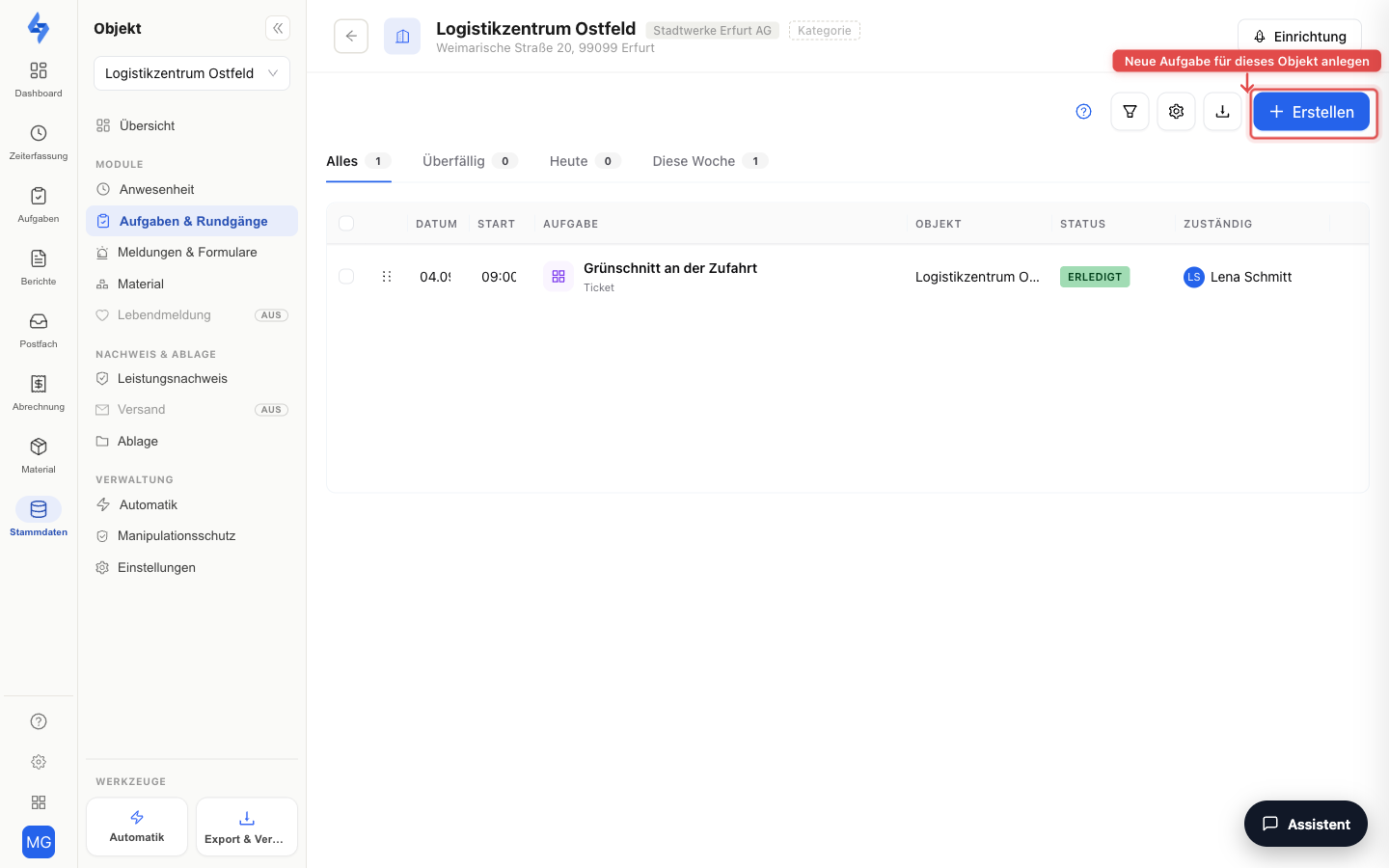Click the ERLEDIGT status badge
The image size is (1389, 868).
(x=1095, y=277)
